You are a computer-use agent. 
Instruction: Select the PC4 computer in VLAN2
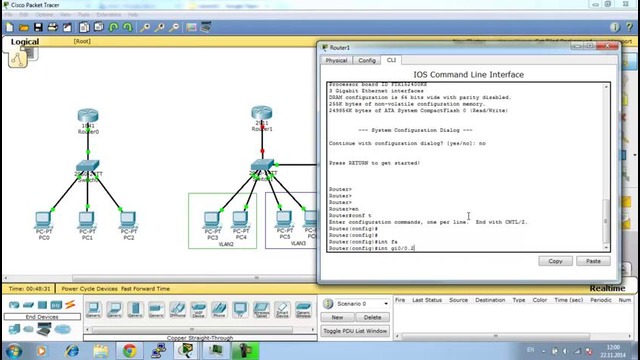(x=241, y=220)
